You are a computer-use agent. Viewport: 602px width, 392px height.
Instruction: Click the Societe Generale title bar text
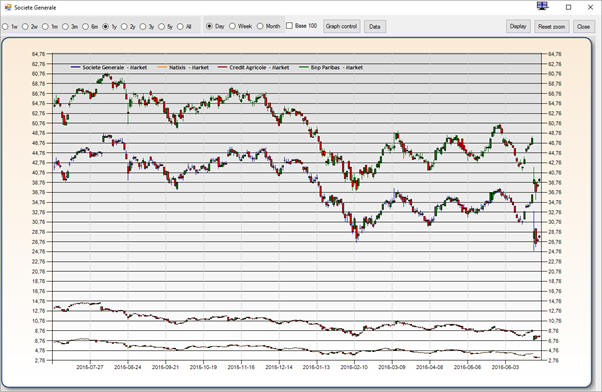click(35, 8)
